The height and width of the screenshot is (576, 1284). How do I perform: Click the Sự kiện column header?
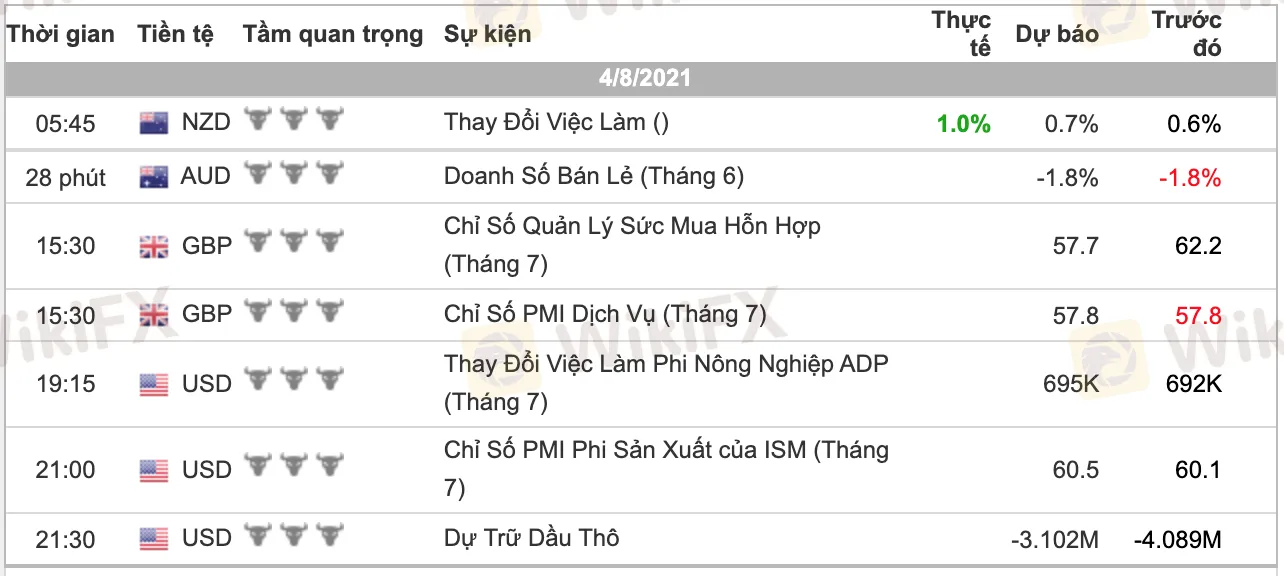pos(487,34)
